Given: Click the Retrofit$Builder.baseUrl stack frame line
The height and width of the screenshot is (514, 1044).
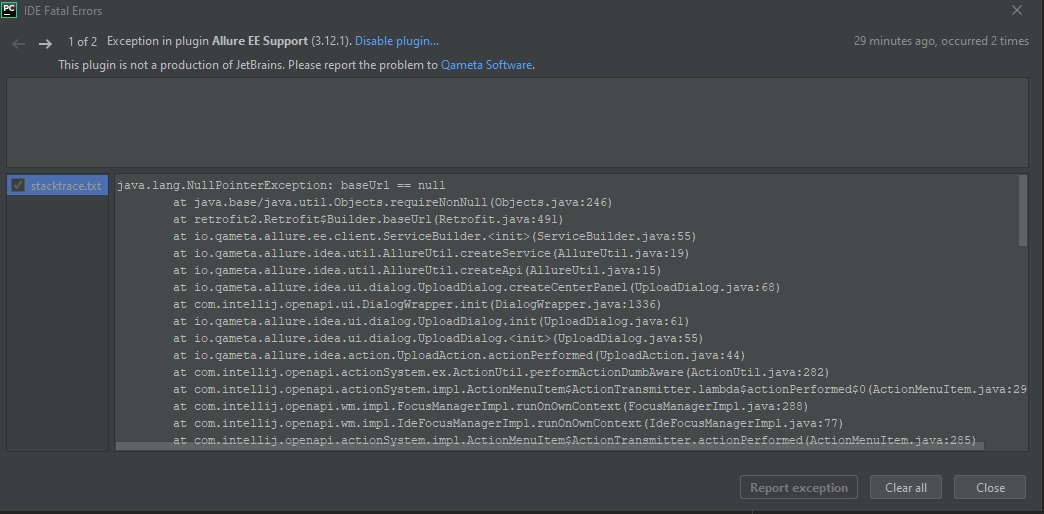Looking at the screenshot, I should pos(368,219).
